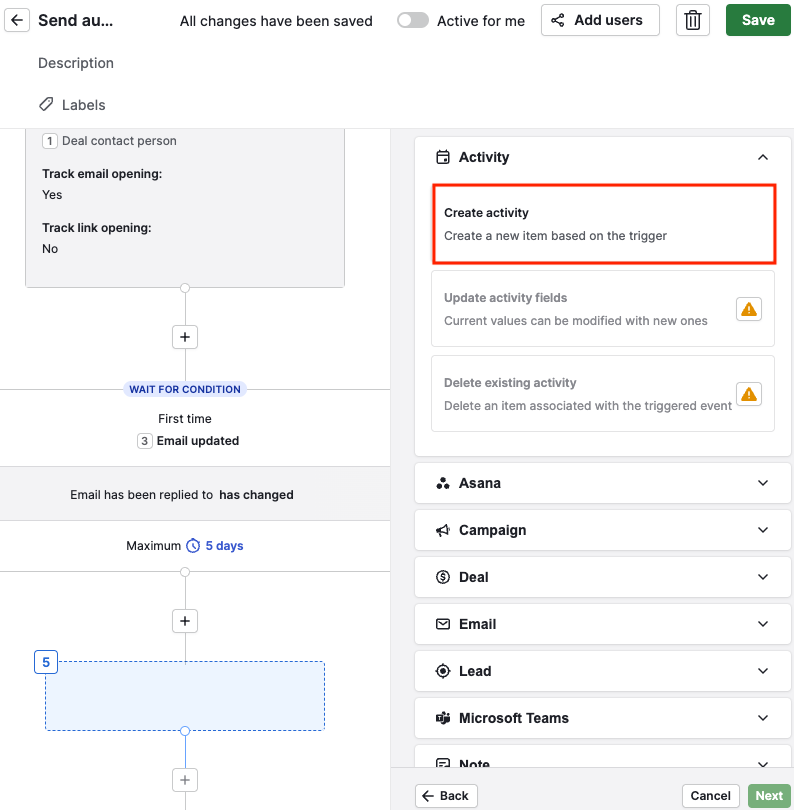The height and width of the screenshot is (810, 794).
Task: Click the back arrow icon beside the title
Action: tap(17, 20)
